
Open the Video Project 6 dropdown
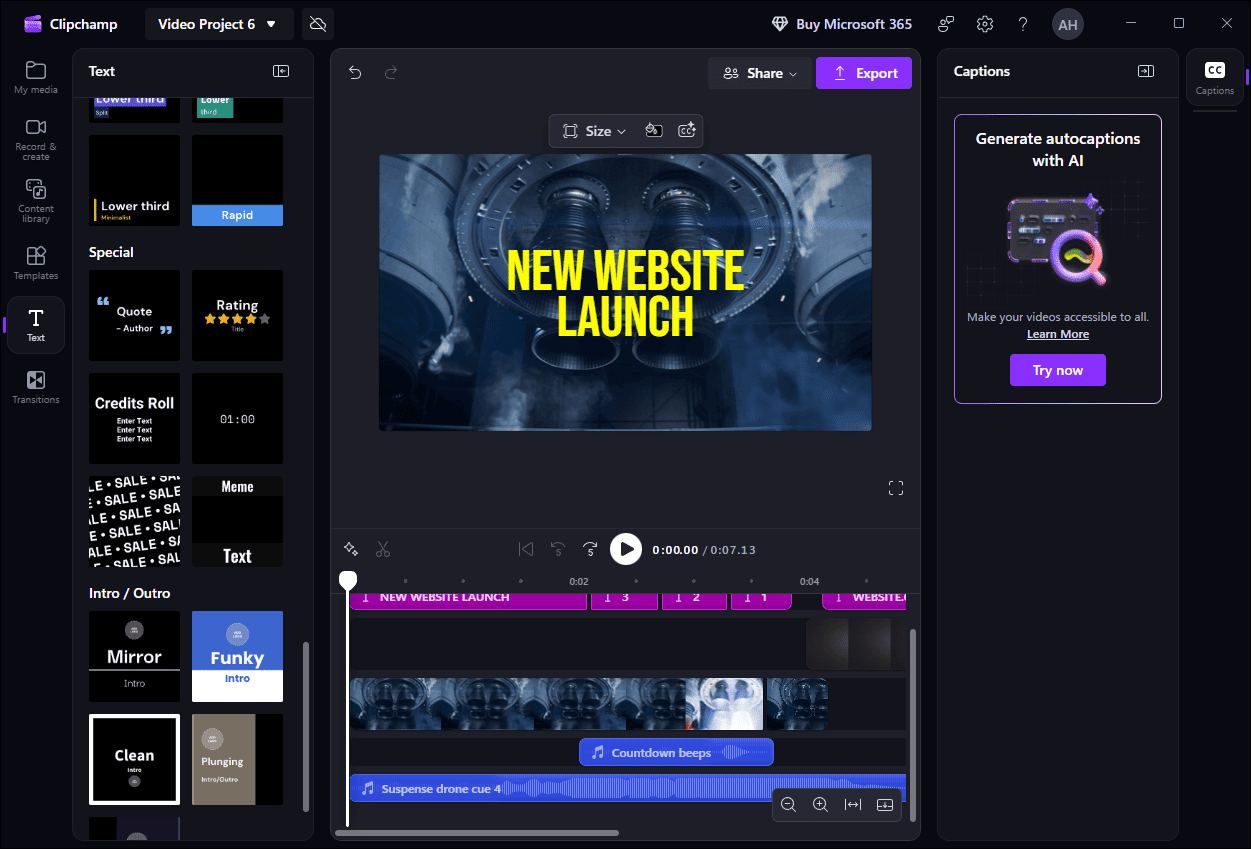point(219,24)
